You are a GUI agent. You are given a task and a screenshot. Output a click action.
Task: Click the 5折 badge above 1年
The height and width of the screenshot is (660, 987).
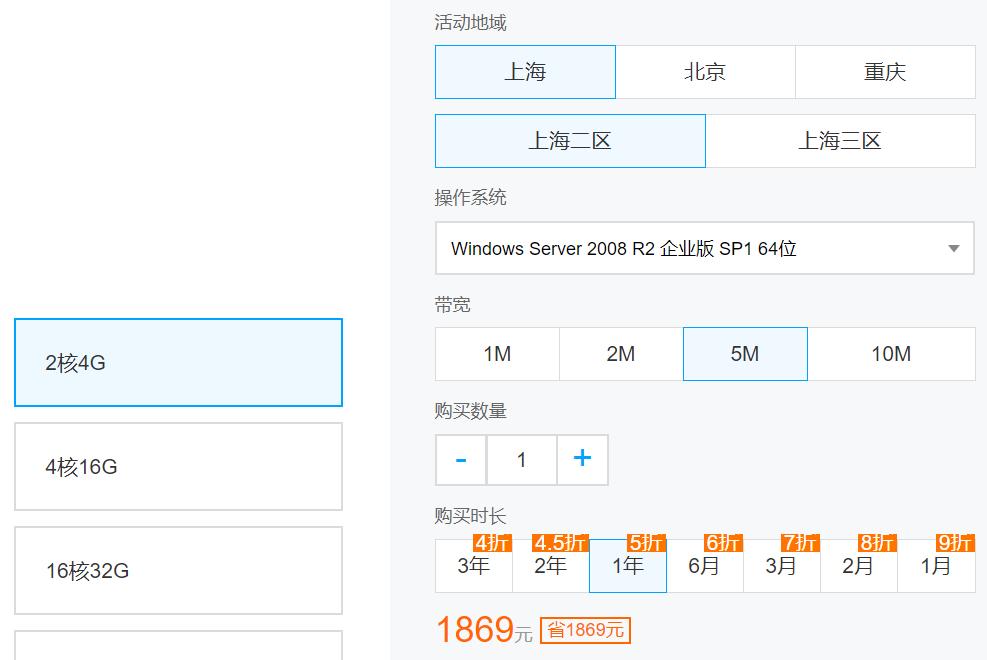(x=641, y=543)
